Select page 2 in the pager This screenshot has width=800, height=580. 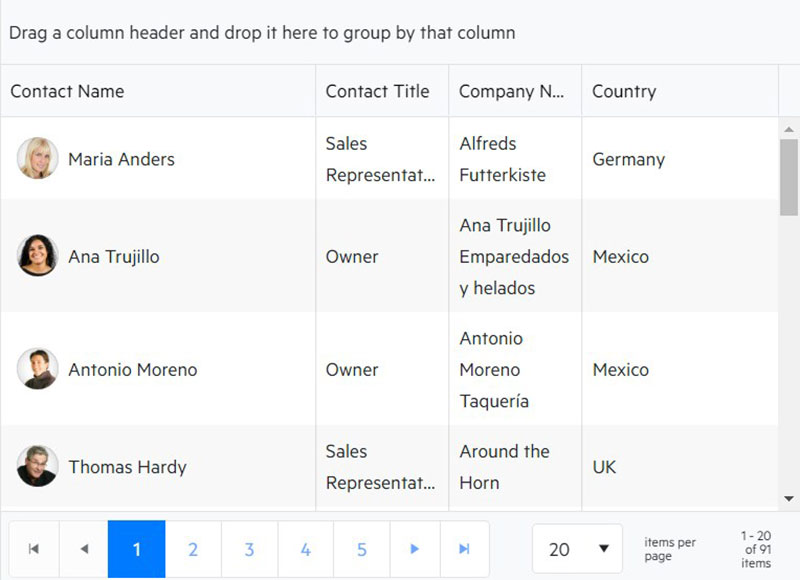[x=193, y=549]
